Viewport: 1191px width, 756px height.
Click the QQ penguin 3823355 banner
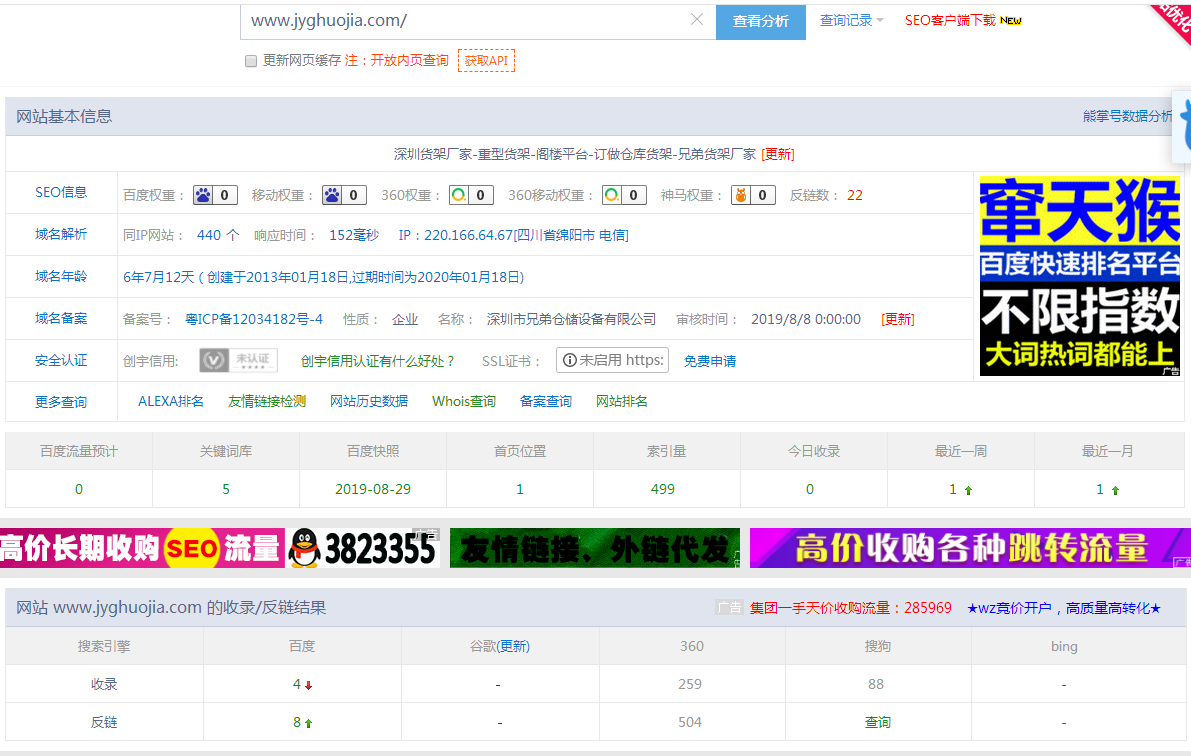click(362, 548)
